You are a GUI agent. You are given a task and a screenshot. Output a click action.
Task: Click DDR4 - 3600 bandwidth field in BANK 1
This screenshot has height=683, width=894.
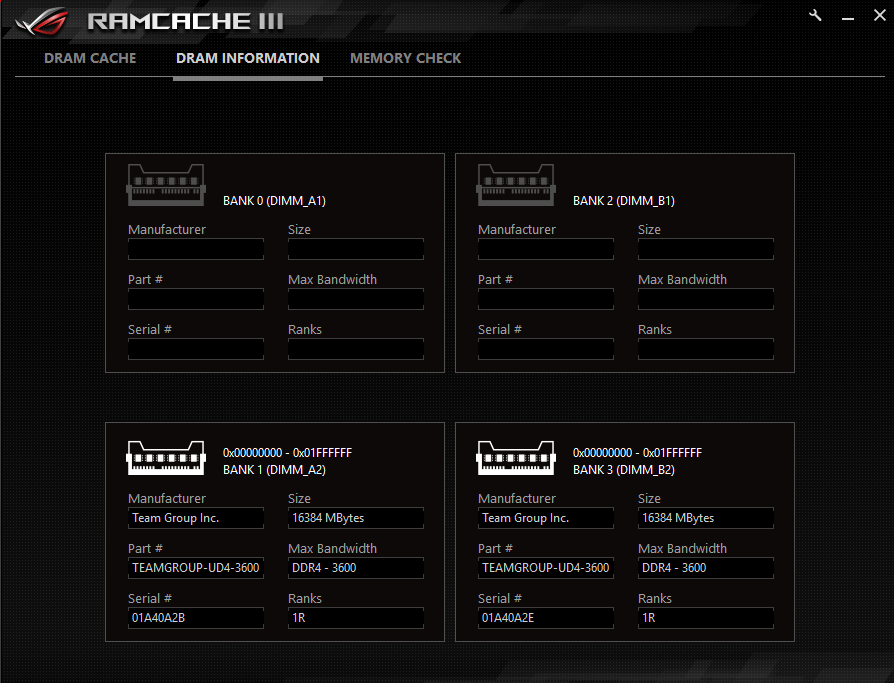point(356,568)
